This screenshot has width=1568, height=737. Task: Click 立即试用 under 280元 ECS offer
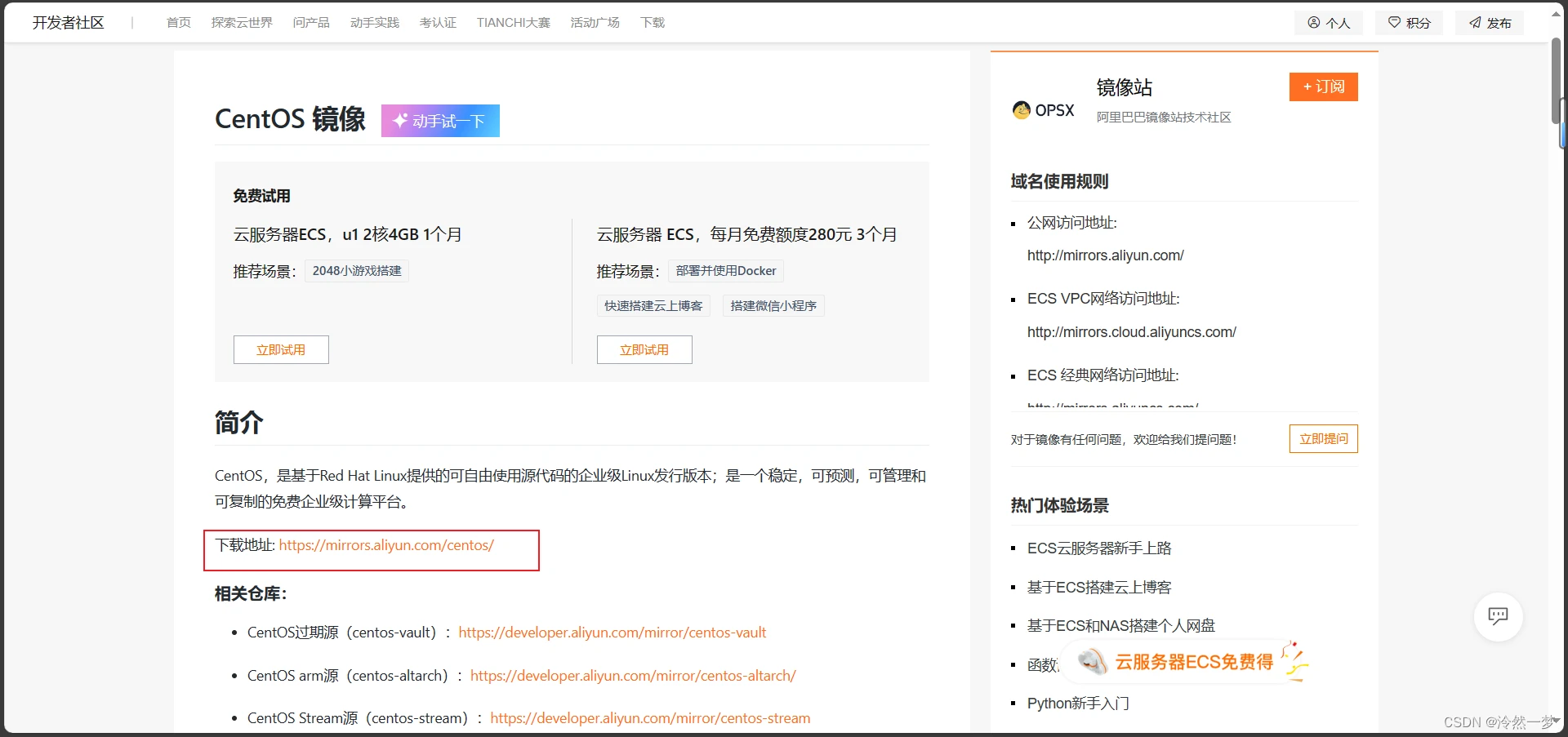(x=644, y=349)
